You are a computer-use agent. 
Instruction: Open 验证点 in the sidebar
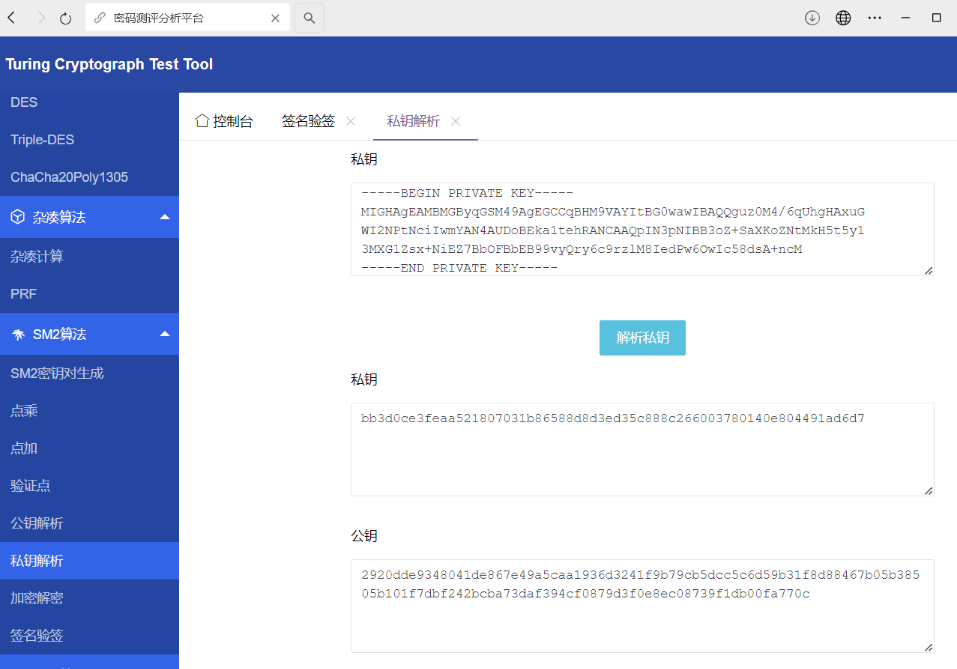click(x=89, y=486)
